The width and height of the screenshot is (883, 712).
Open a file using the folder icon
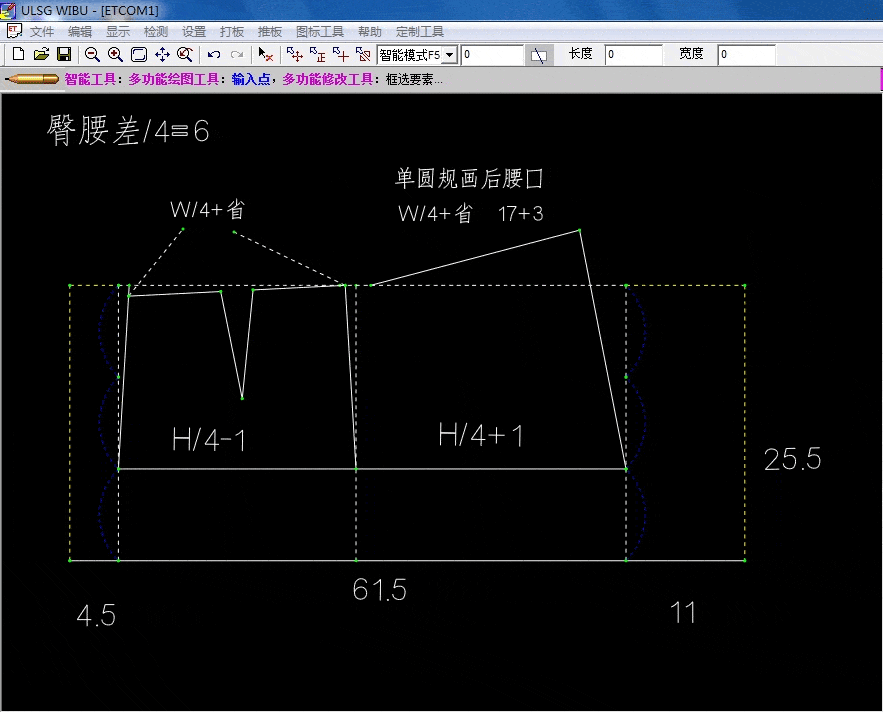[41, 54]
